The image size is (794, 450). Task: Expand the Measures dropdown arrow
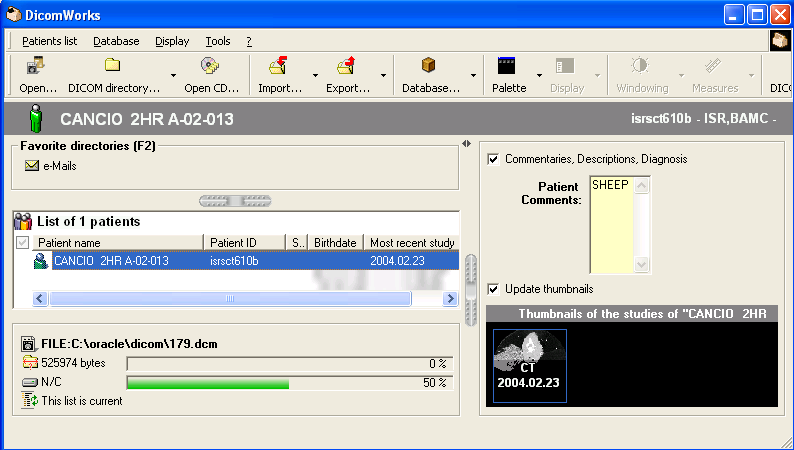pos(751,75)
